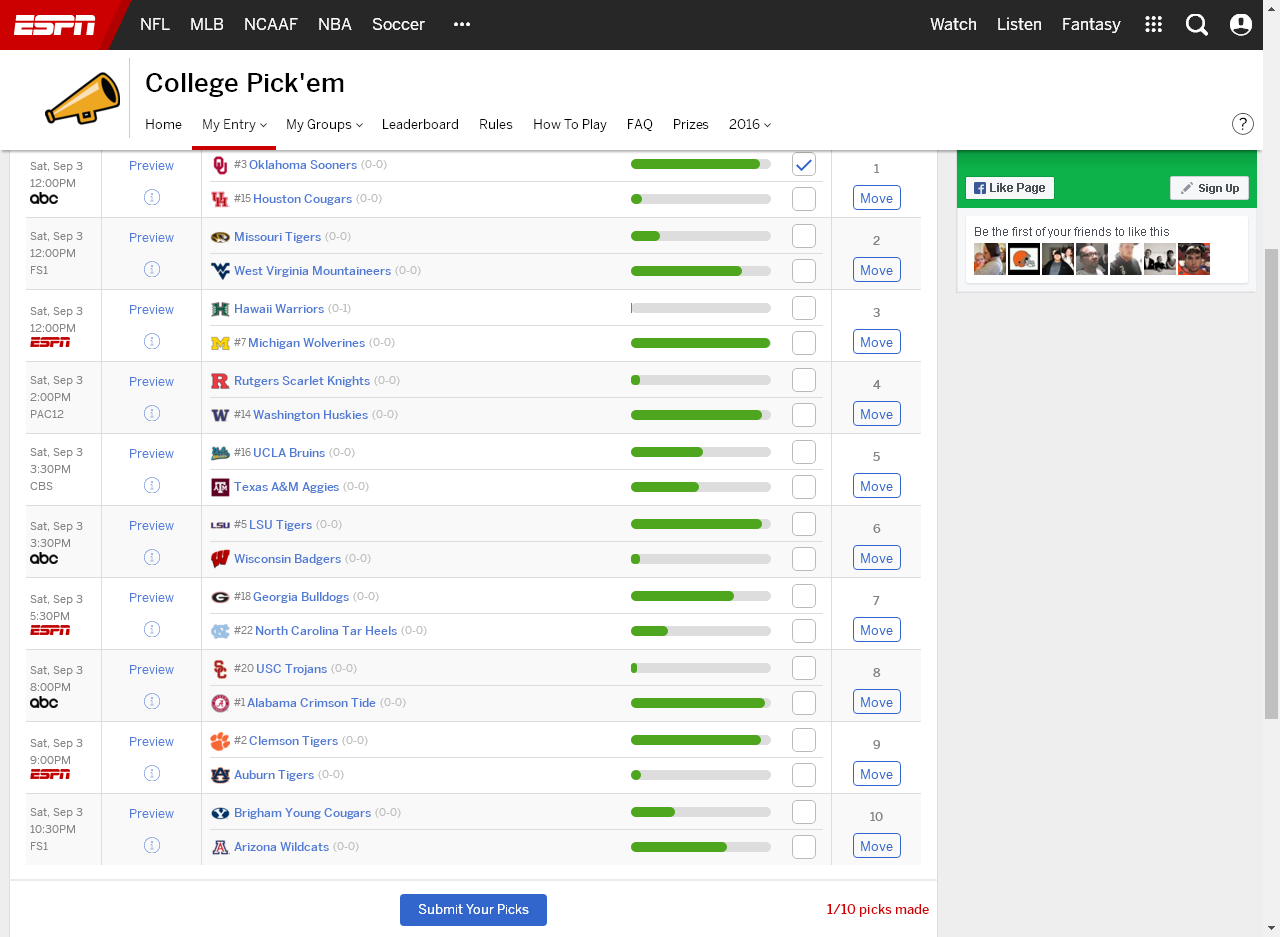Open the How To Play tab
This screenshot has height=937, width=1280.
point(570,124)
